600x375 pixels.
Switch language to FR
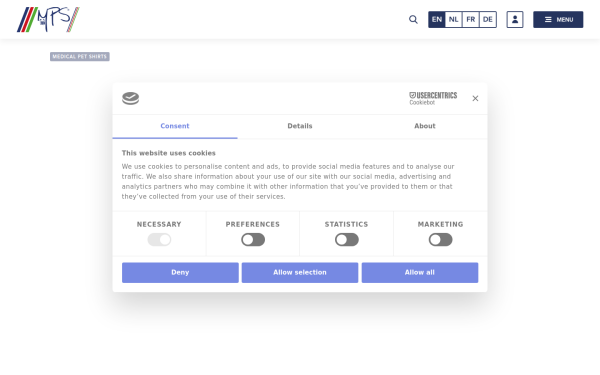(471, 20)
